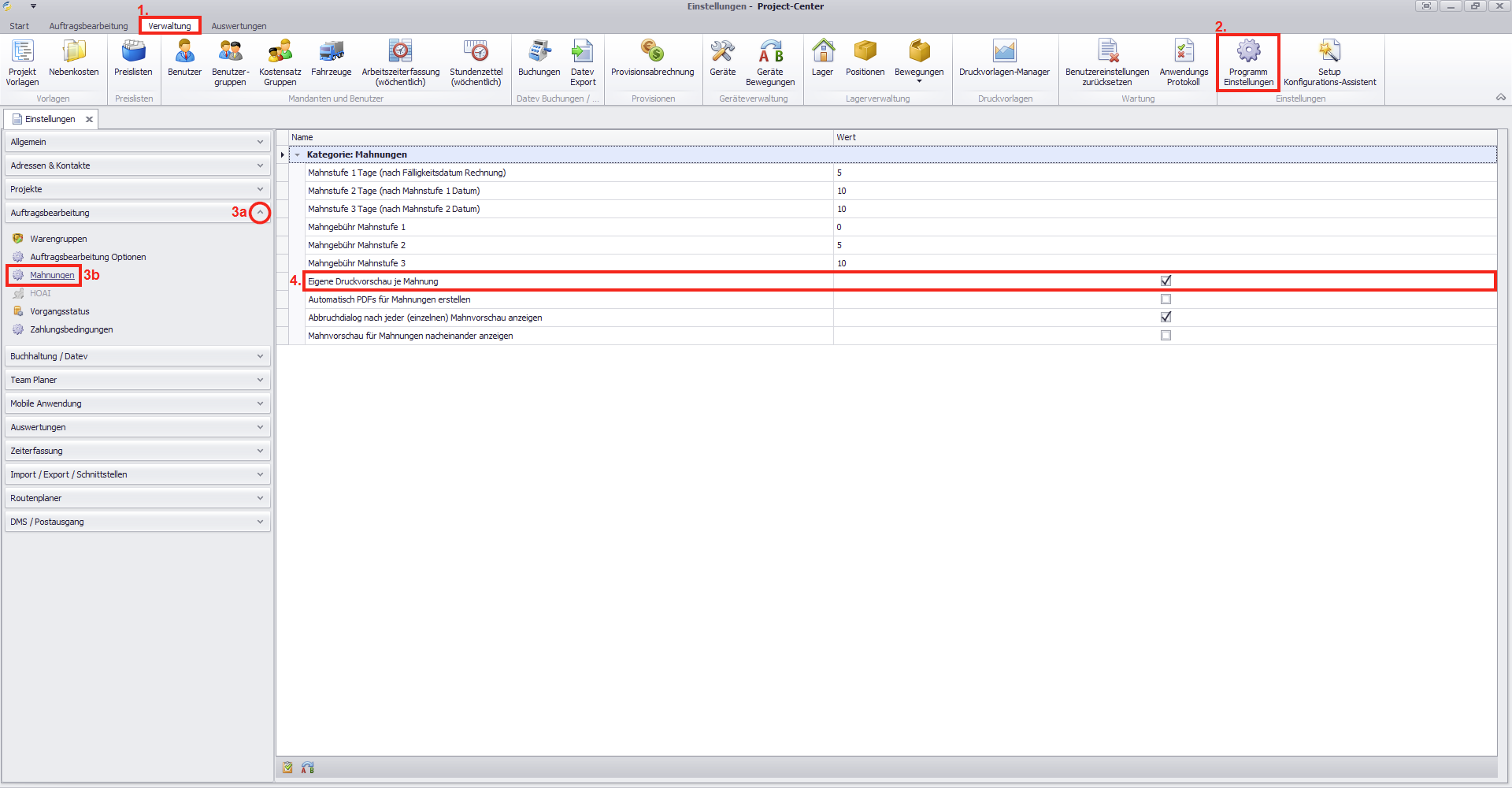Open Programm Einstellungen from ribbon
Viewport: 1512px width, 788px height.
tap(1248, 61)
